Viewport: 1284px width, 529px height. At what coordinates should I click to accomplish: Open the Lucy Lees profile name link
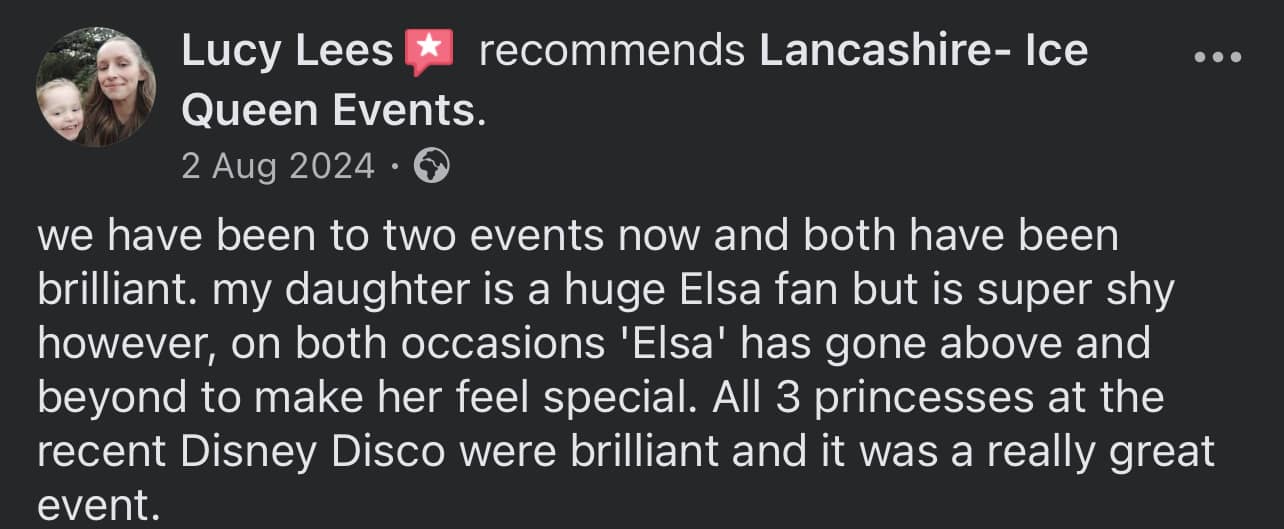[x=287, y=51]
